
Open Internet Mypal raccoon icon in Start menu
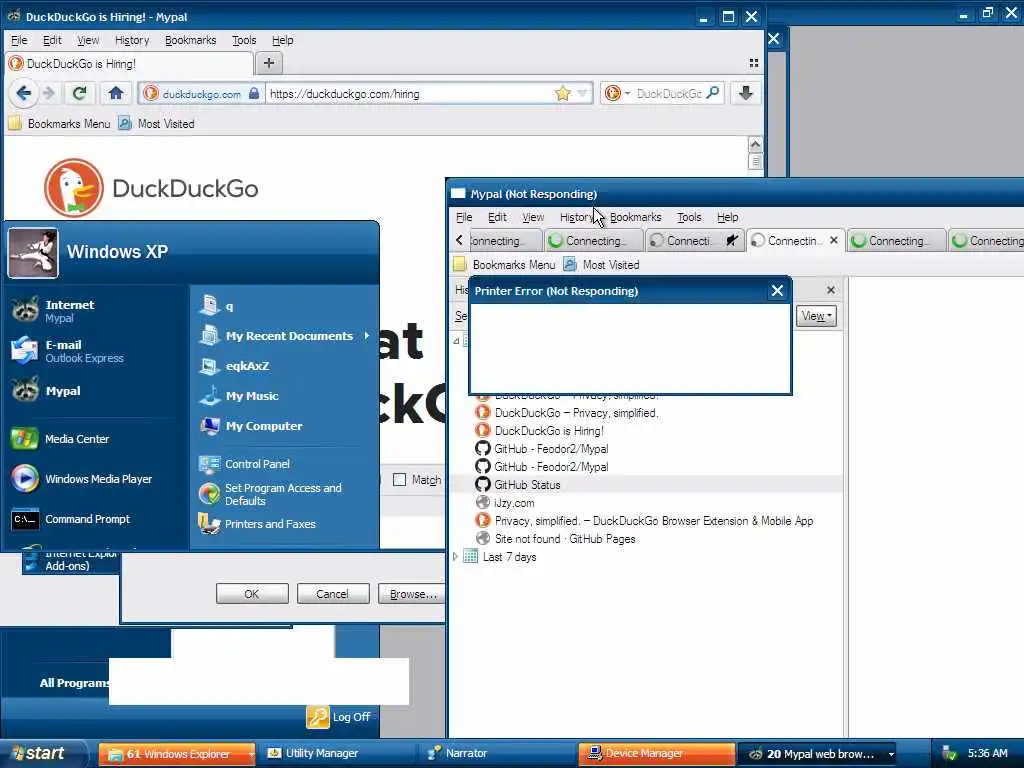click(25, 310)
